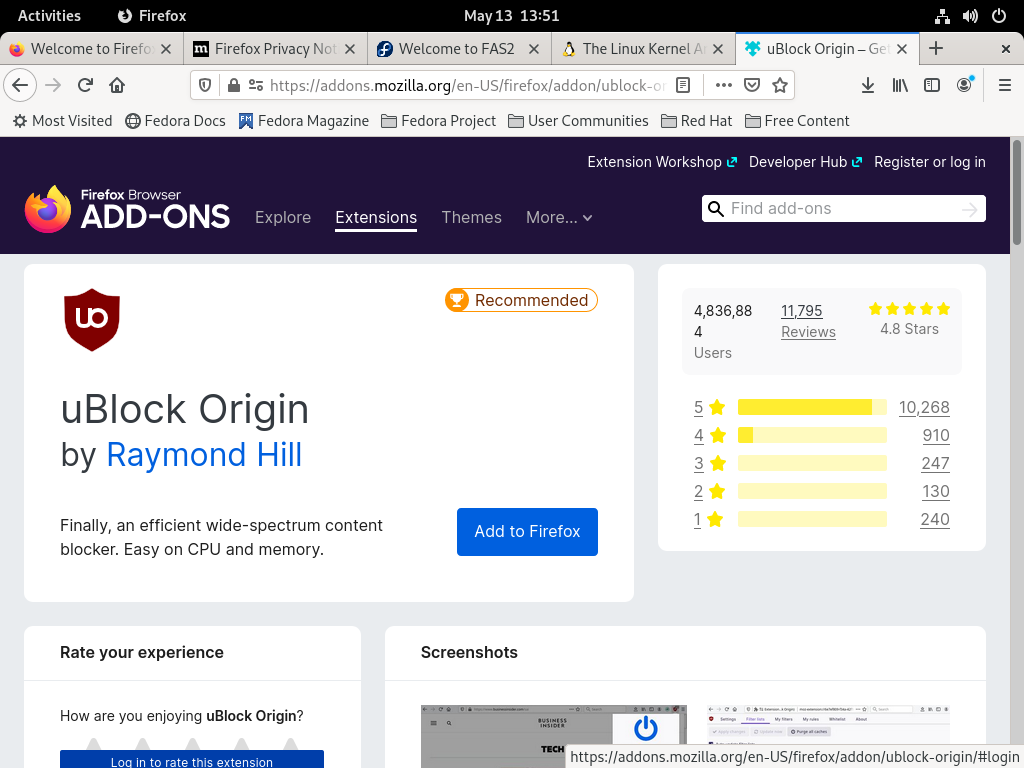Open the 10,268 five-star reviews count
This screenshot has height=768, width=1024.
924,408
